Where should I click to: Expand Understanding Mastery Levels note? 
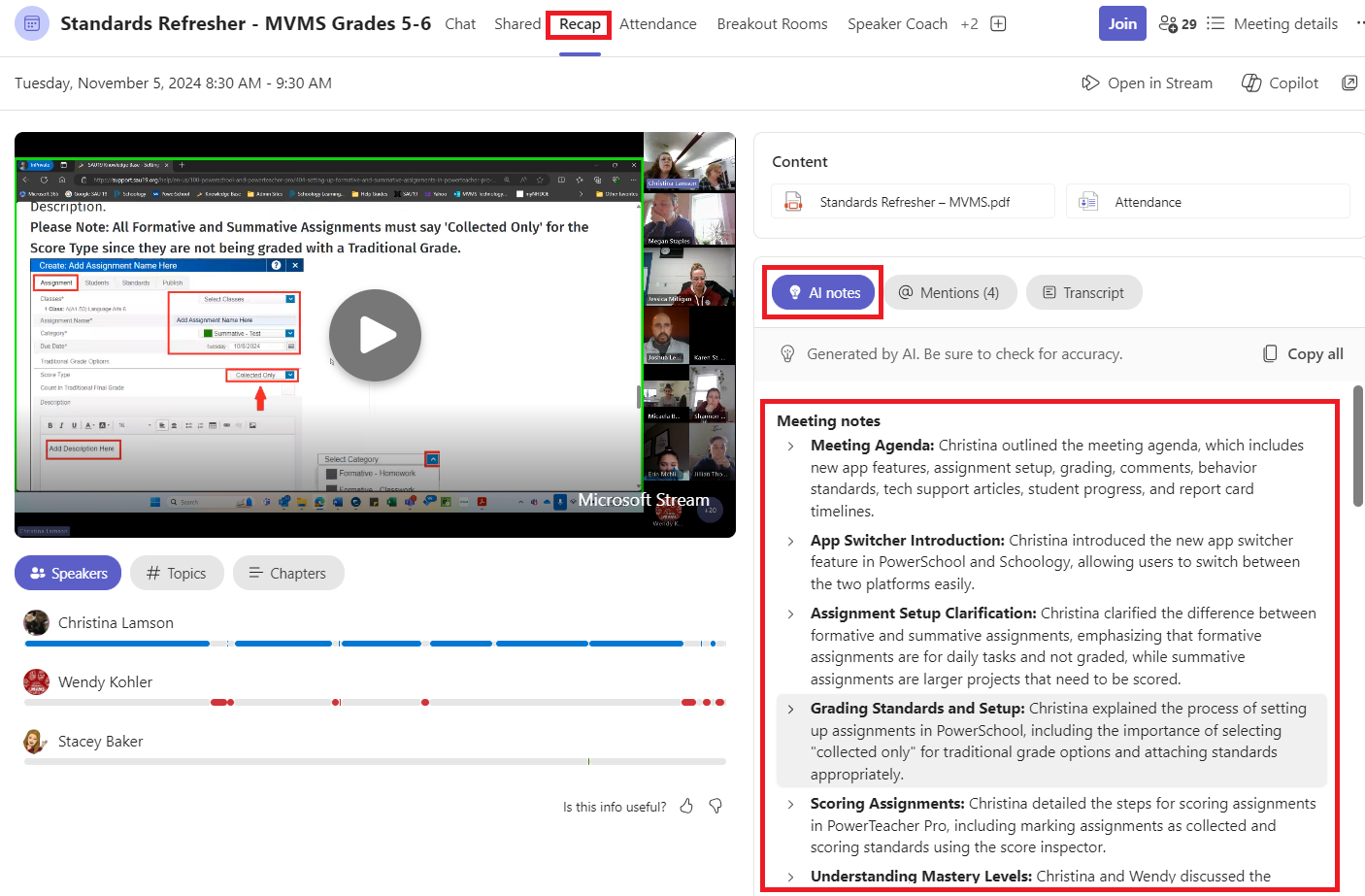point(791,877)
